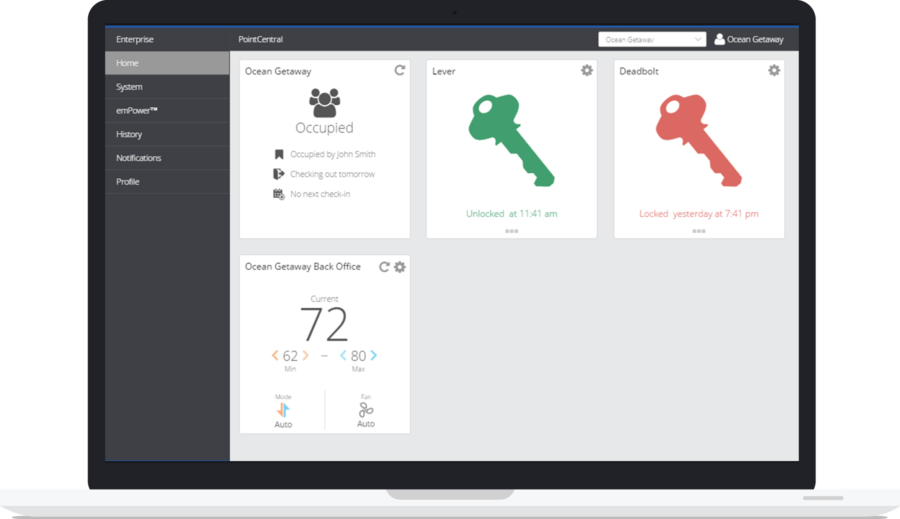This screenshot has width=900, height=519.
Task: Increase the minimum temperature of 62
Action: pos(305,355)
